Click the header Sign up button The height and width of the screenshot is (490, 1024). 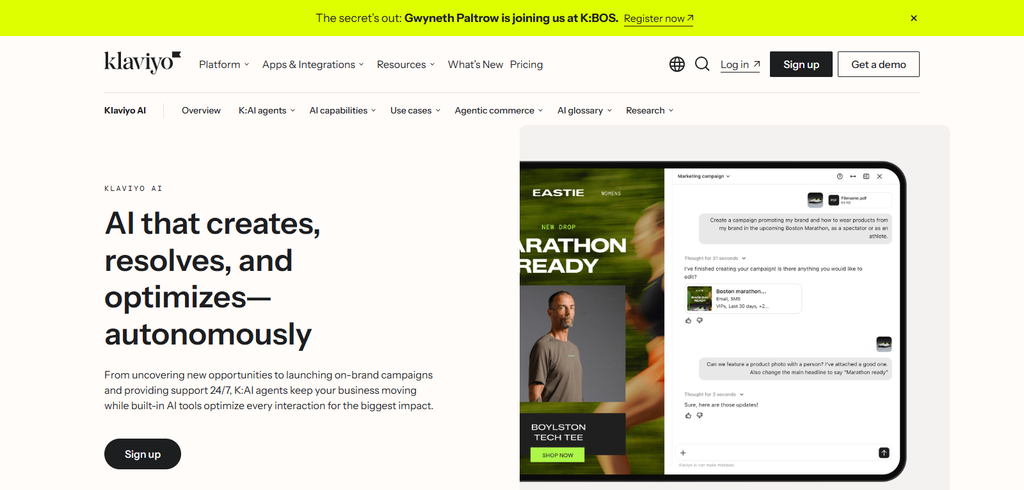801,64
